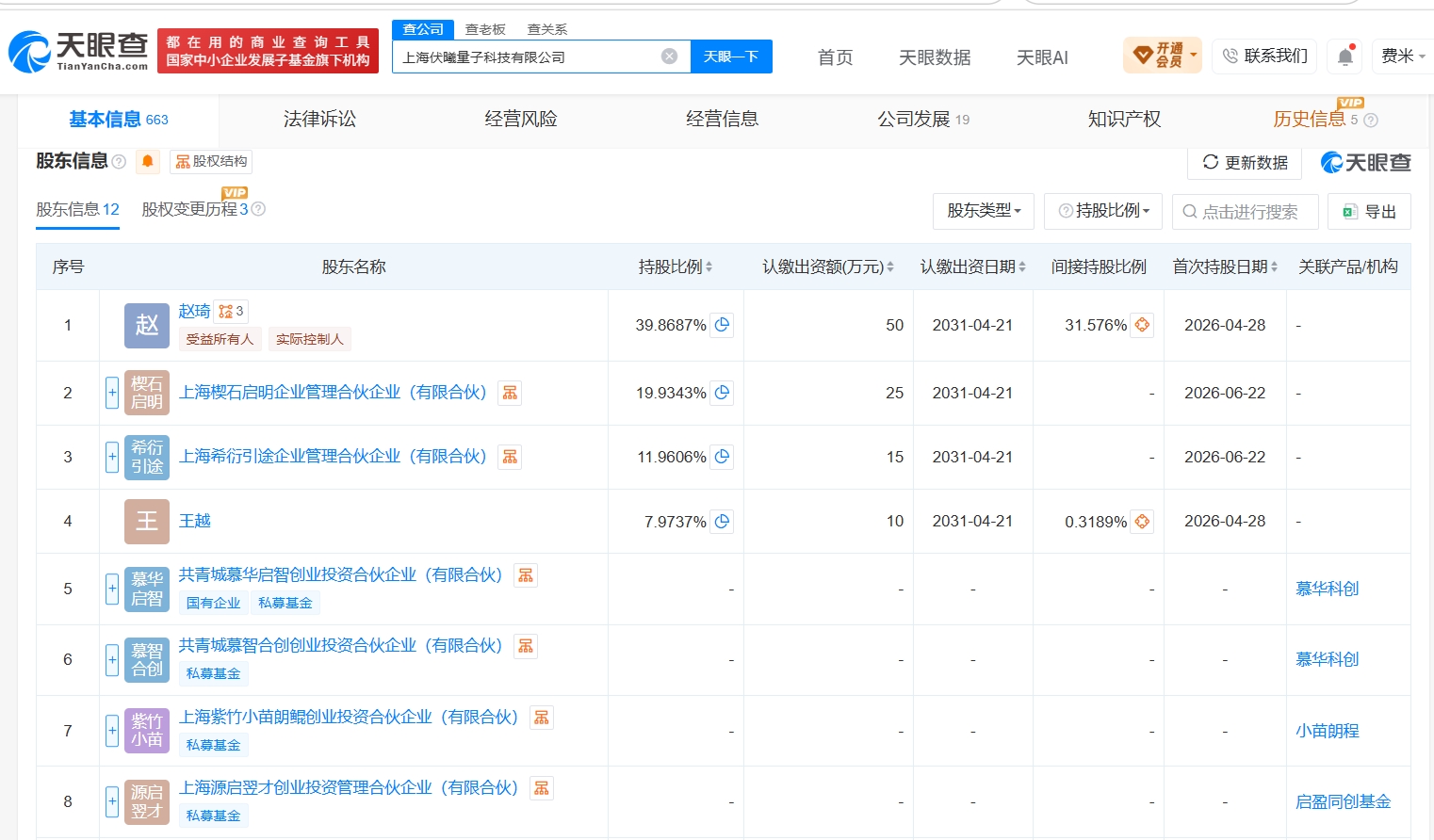Viewport: 1434px width, 840px height.
Task: Open the notification bell in header
Action: coord(1345,57)
